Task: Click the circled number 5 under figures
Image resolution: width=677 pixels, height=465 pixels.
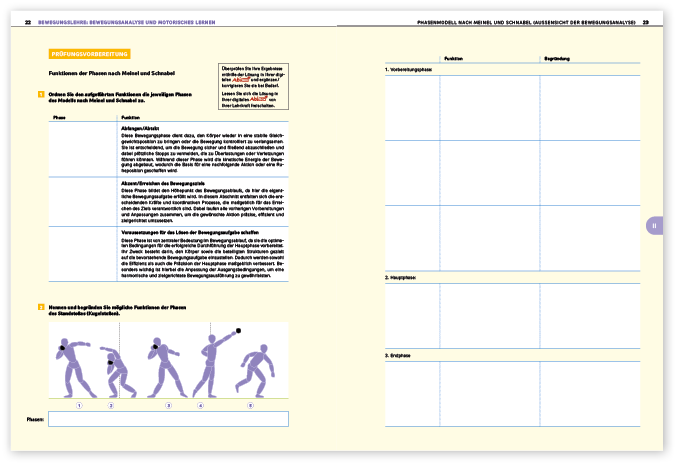Action: 250,405
